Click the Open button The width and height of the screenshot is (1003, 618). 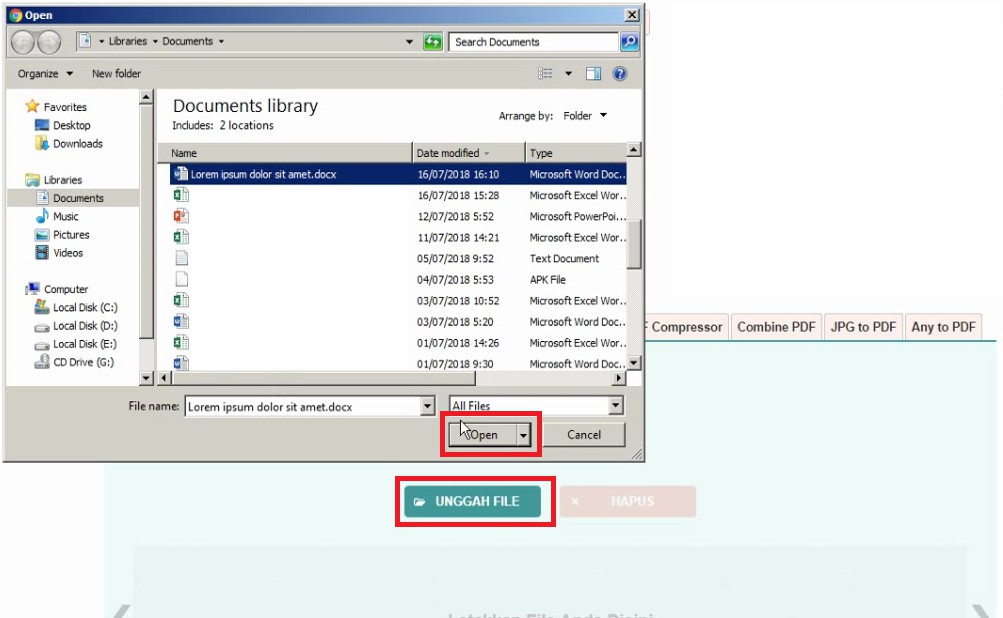coord(483,435)
